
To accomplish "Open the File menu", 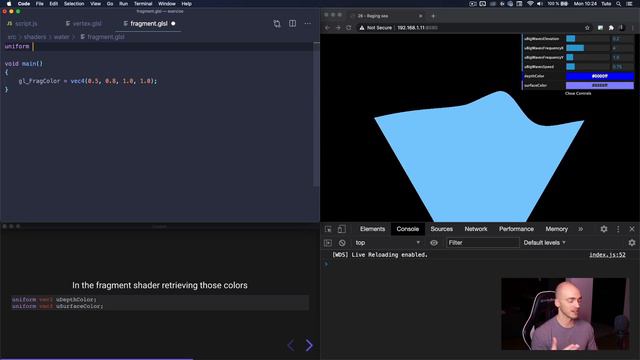I will (x=40, y=4).
